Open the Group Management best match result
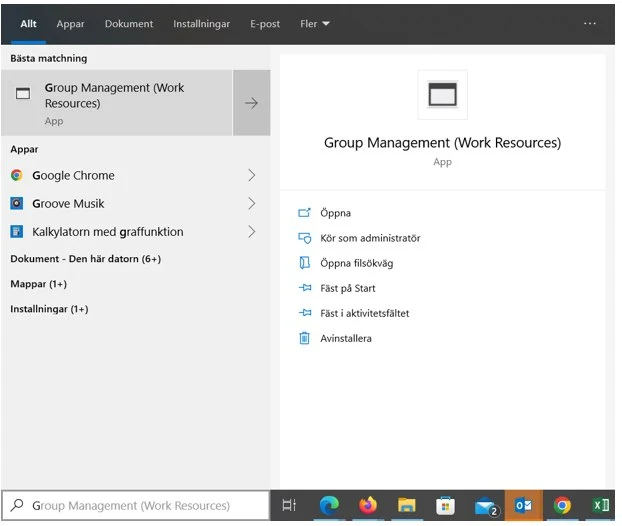 pyautogui.click(x=117, y=103)
